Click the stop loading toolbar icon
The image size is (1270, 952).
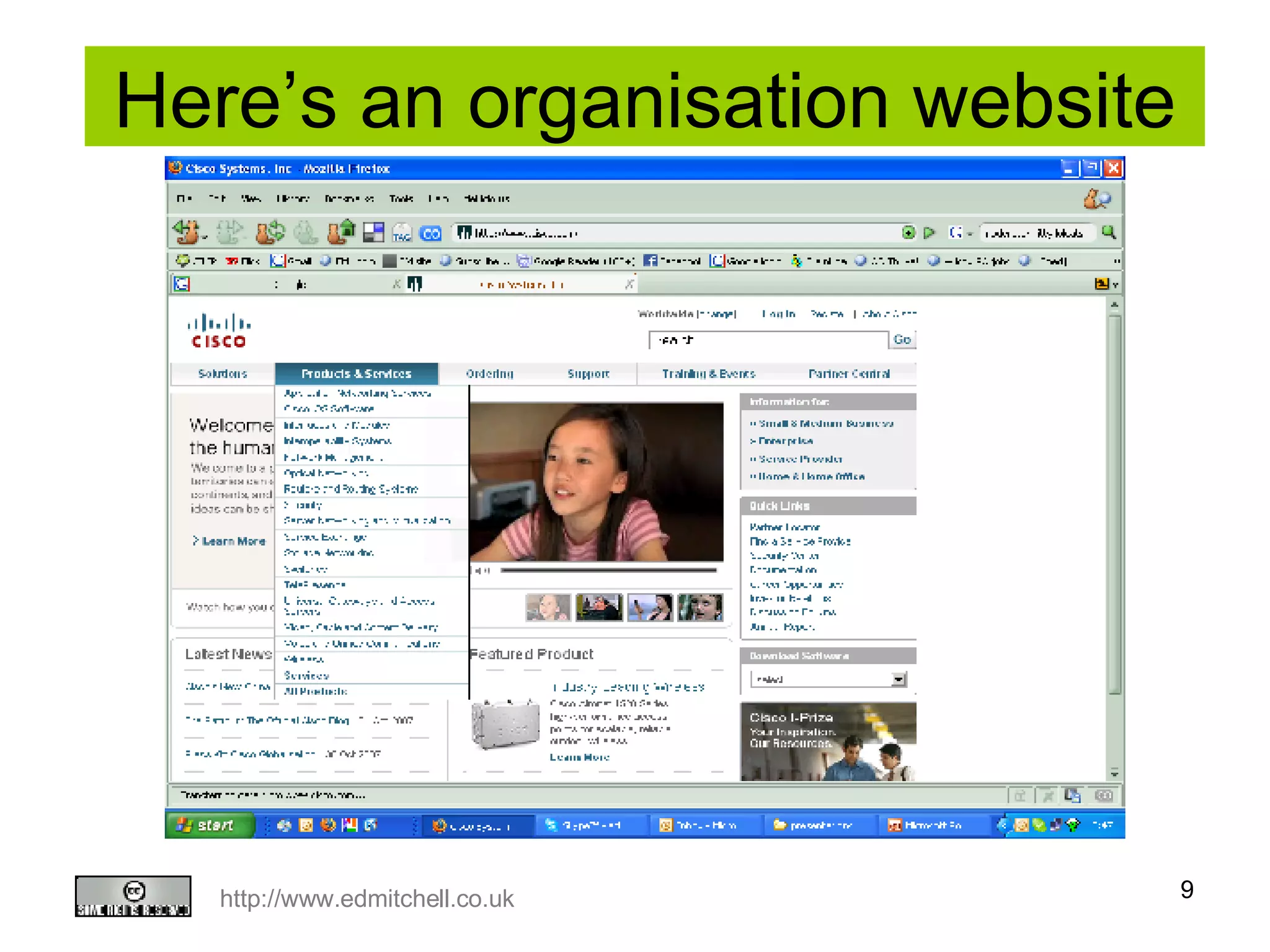305,233
